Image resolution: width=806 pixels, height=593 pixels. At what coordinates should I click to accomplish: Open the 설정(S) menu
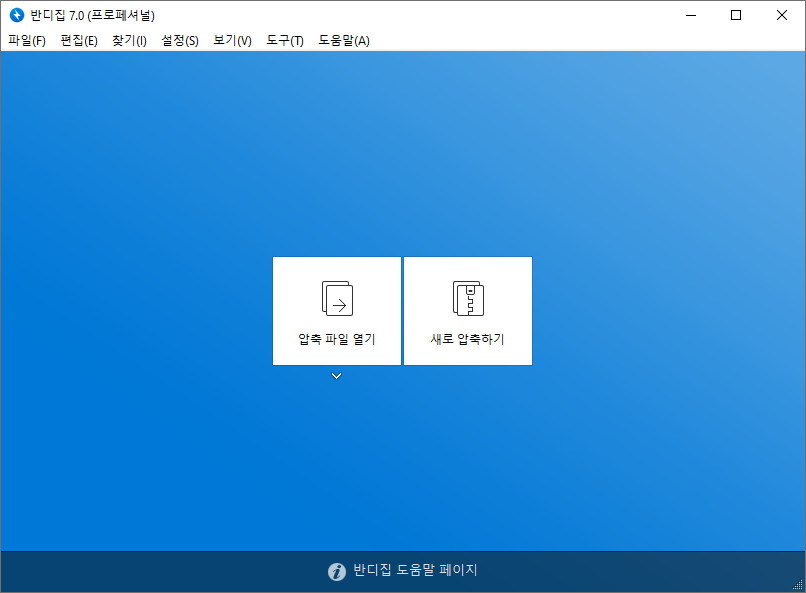[x=180, y=41]
